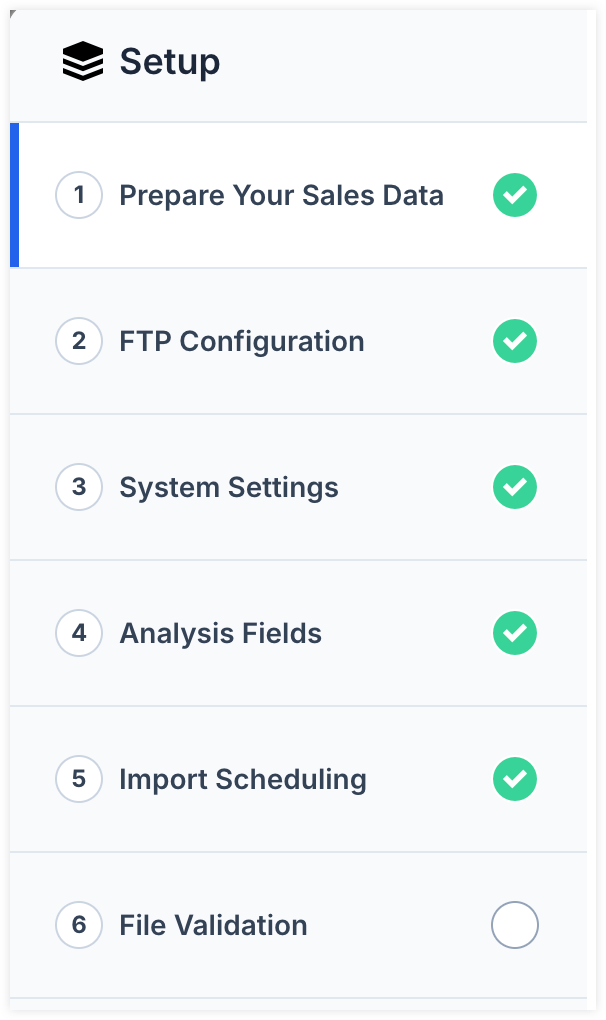606x1020 pixels.
Task: Click green checkmark beside FTP Configuration
Action: click(x=515, y=341)
